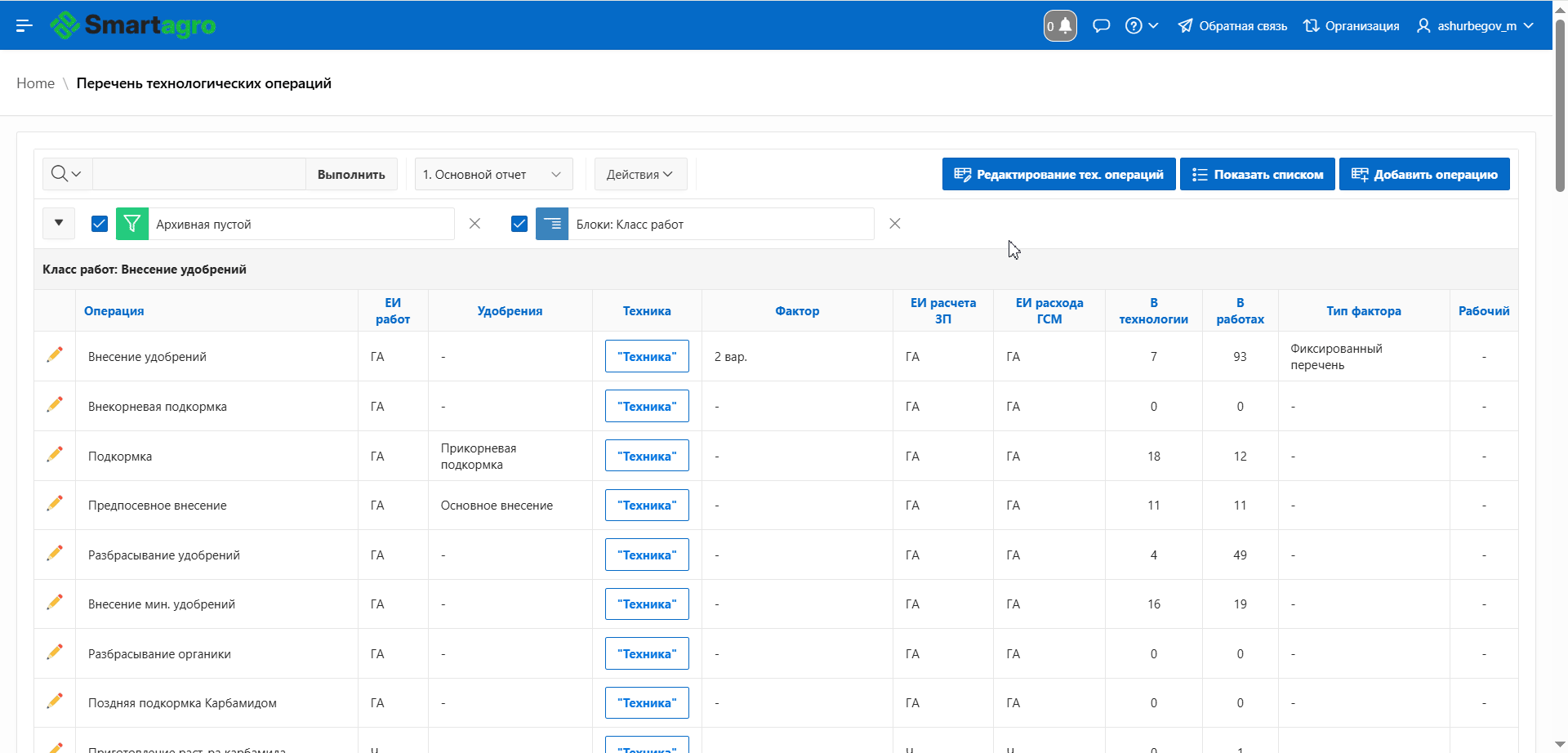Click the green filter funnel icon

point(132,224)
